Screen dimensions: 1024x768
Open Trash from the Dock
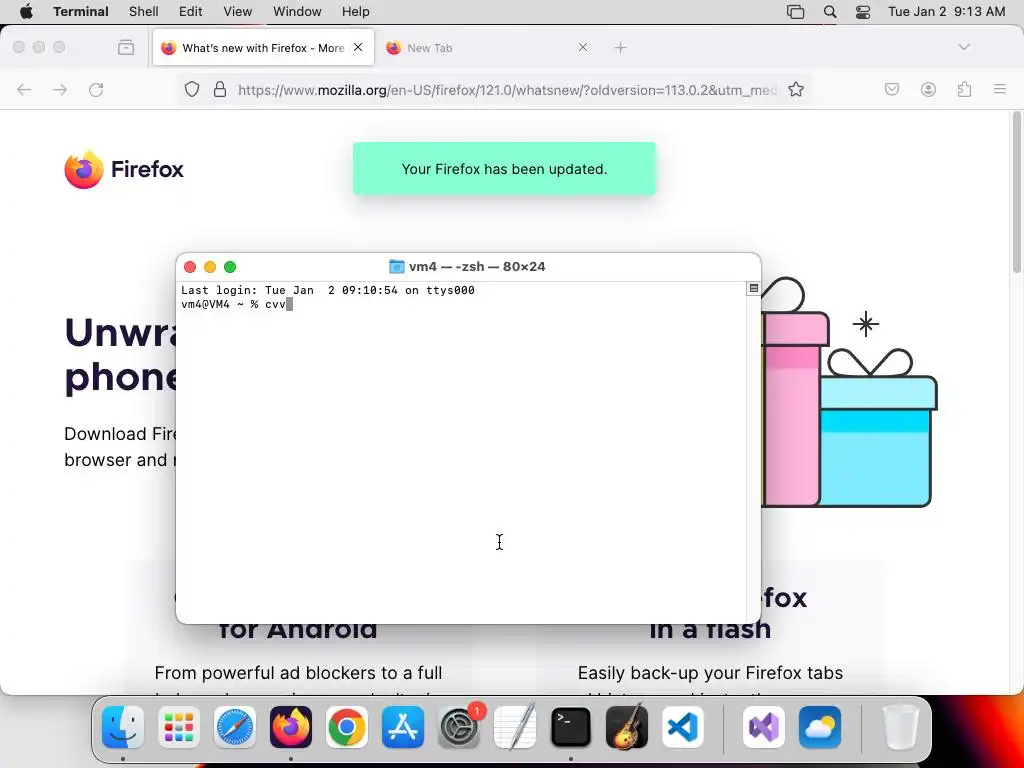click(901, 727)
